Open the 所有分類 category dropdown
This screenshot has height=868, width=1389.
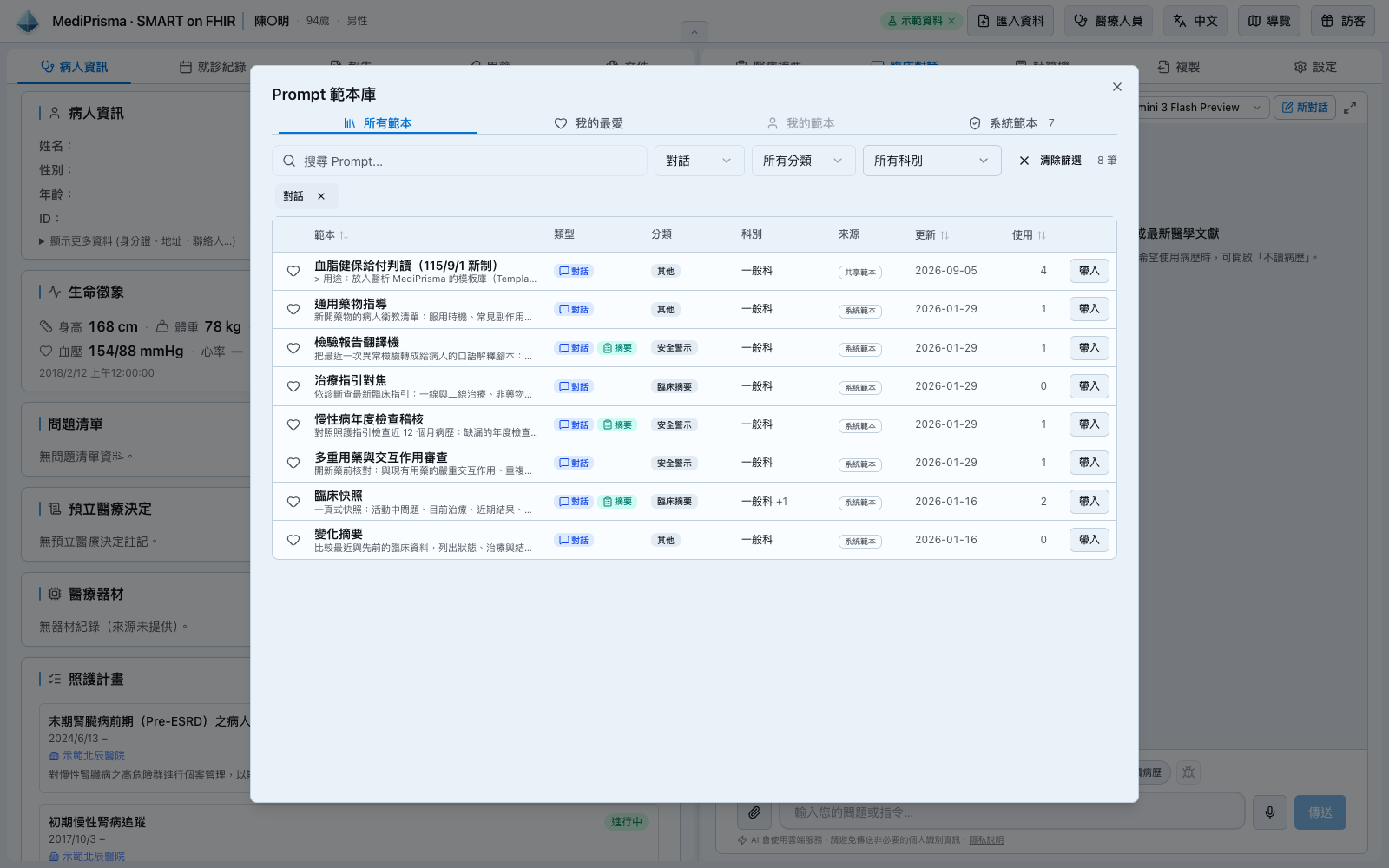803,161
